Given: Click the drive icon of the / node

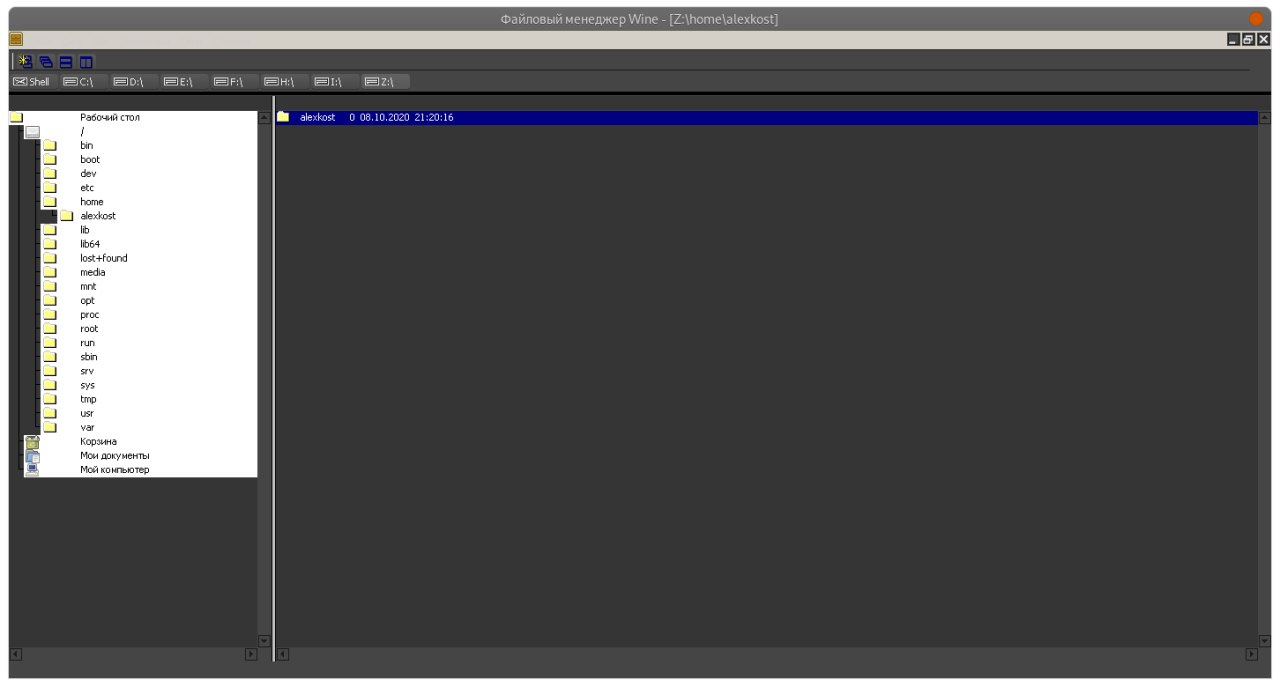Looking at the screenshot, I should pos(33,131).
